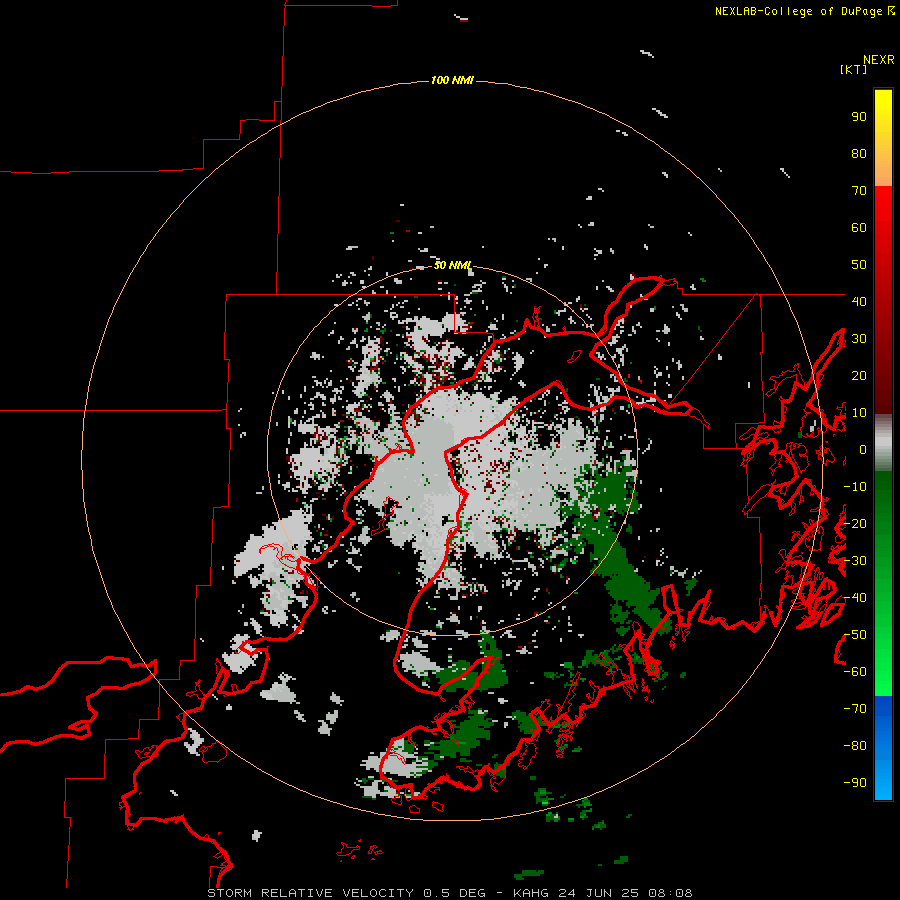Select the -60 value on velocity scale

855,672
